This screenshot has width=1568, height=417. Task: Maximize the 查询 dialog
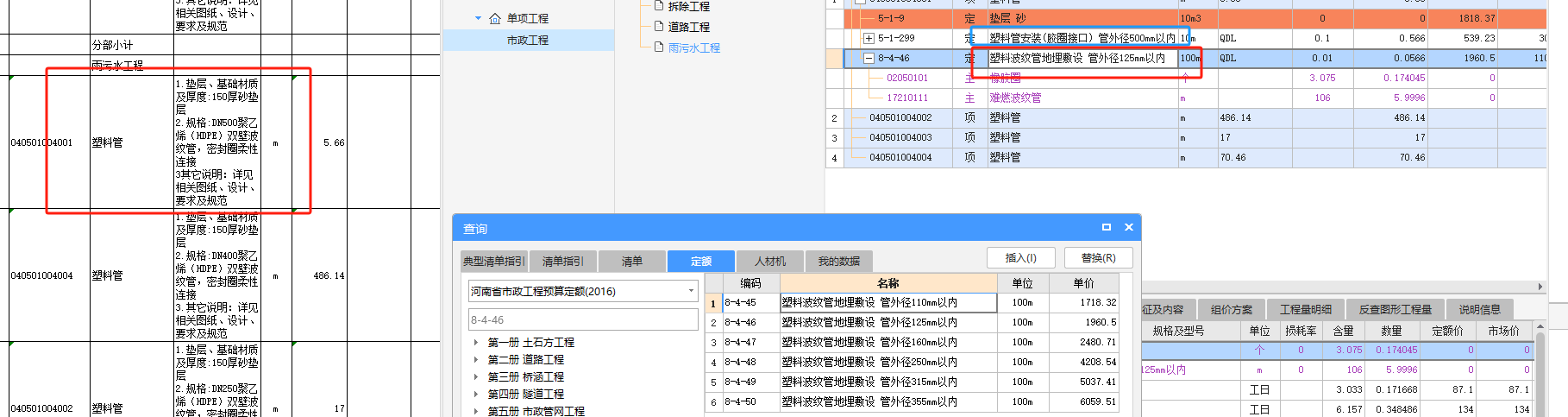point(1107,227)
